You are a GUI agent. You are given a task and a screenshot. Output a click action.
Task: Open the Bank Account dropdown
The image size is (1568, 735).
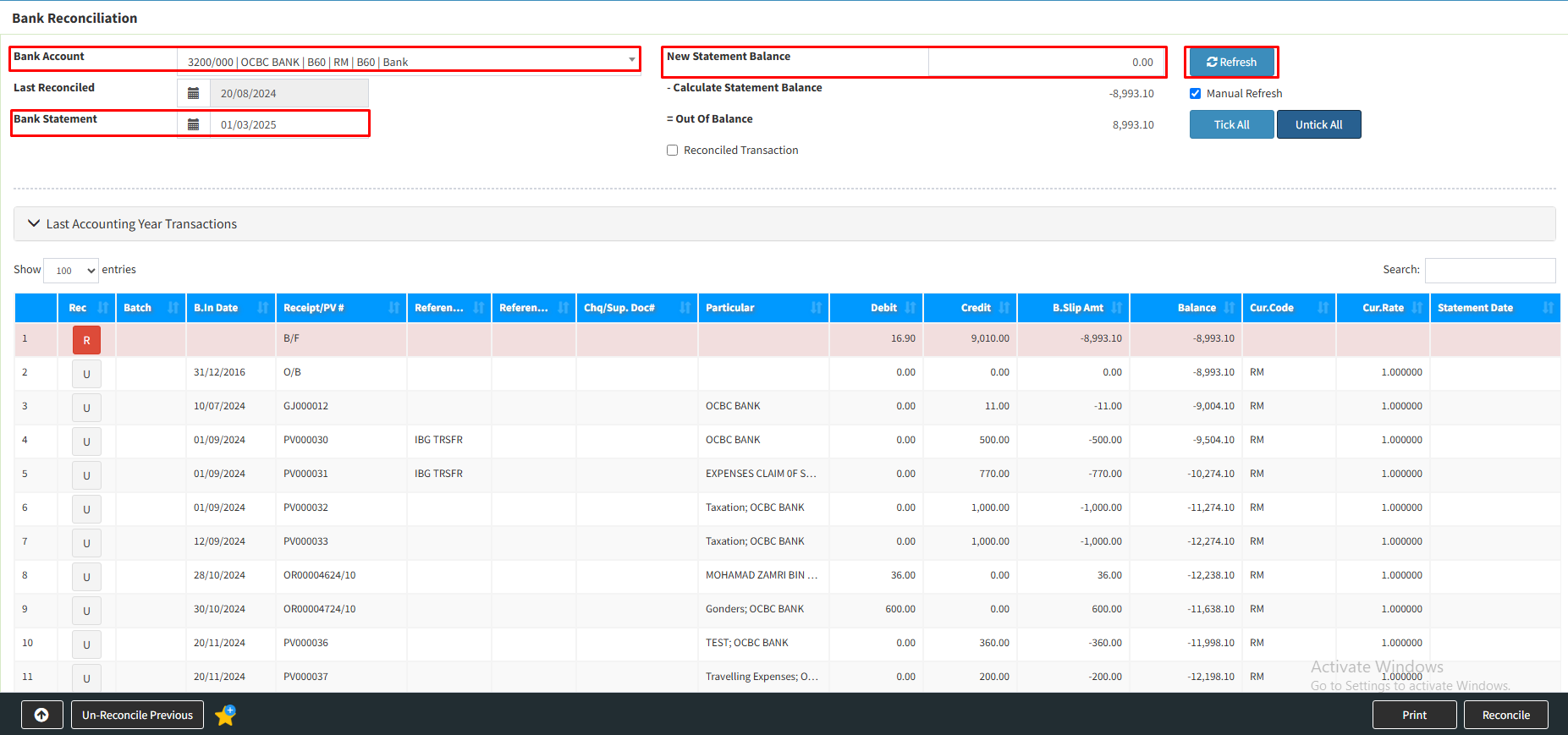tap(408, 62)
